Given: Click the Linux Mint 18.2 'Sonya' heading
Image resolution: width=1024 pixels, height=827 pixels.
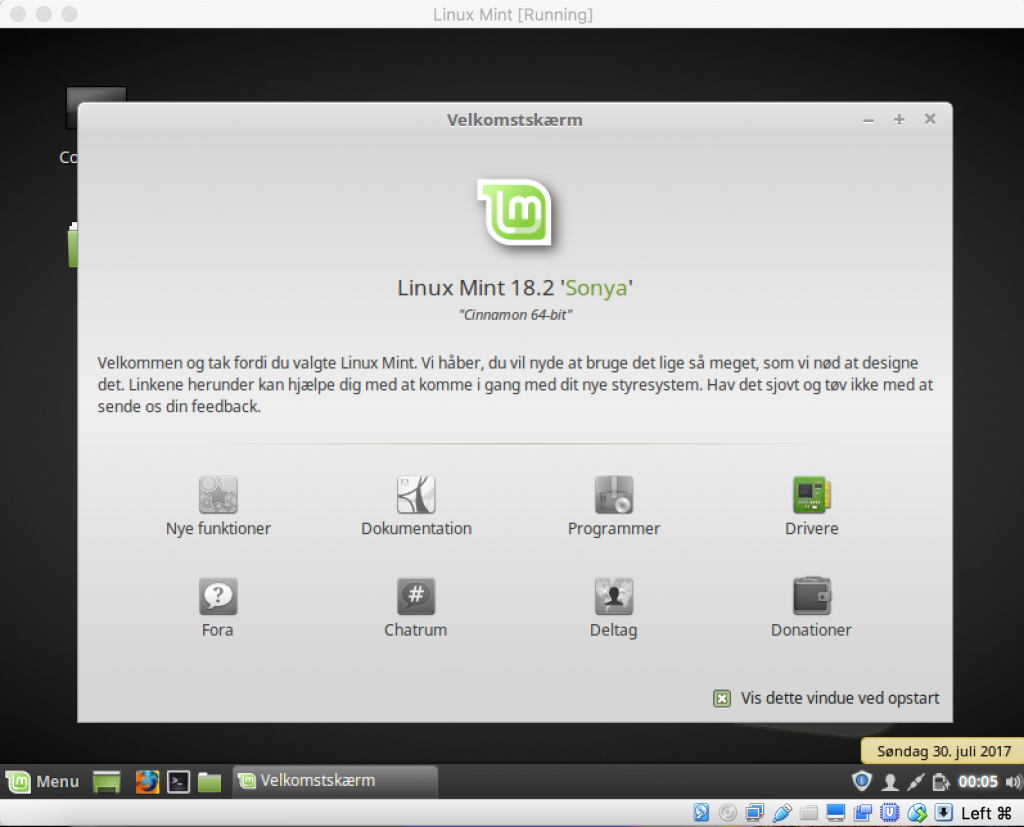Looking at the screenshot, I should [x=515, y=287].
